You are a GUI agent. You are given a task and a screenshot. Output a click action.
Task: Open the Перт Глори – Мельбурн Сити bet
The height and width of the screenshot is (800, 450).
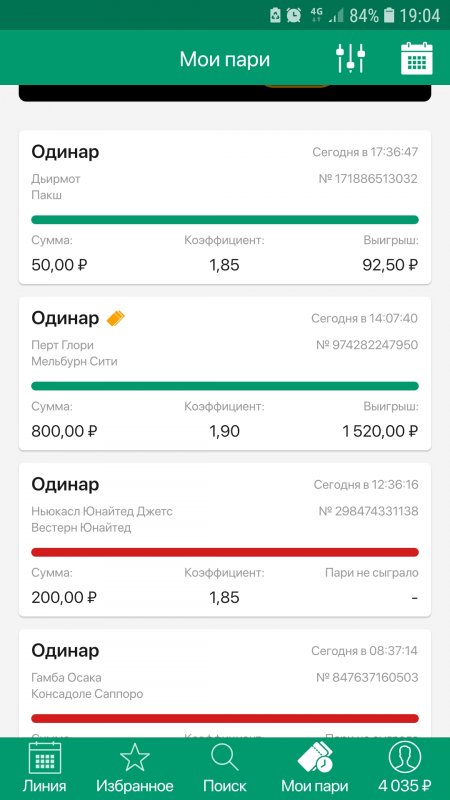point(225,373)
